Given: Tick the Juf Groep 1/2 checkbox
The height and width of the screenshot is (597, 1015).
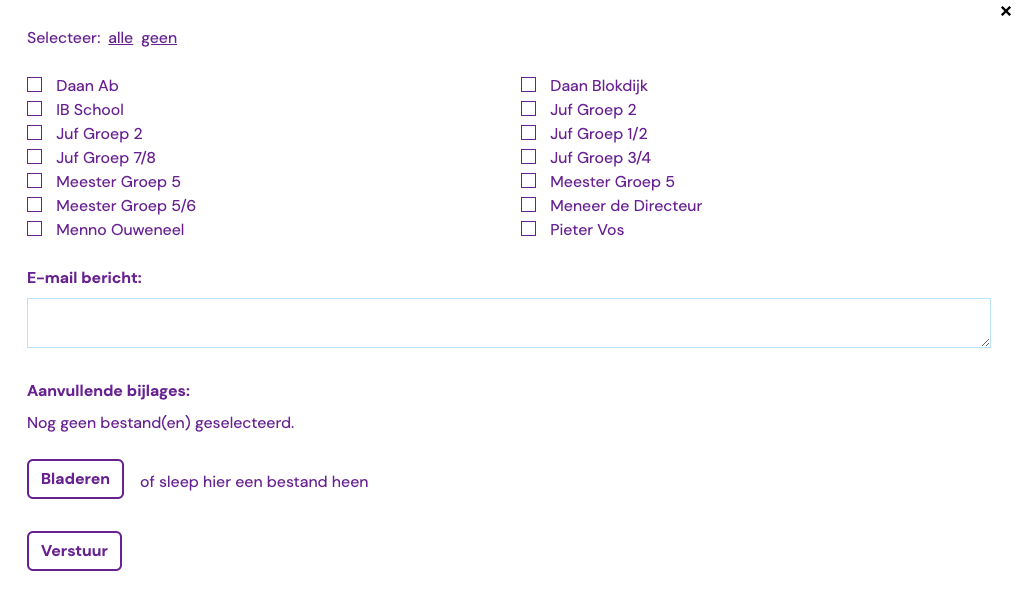Looking at the screenshot, I should [529, 133].
